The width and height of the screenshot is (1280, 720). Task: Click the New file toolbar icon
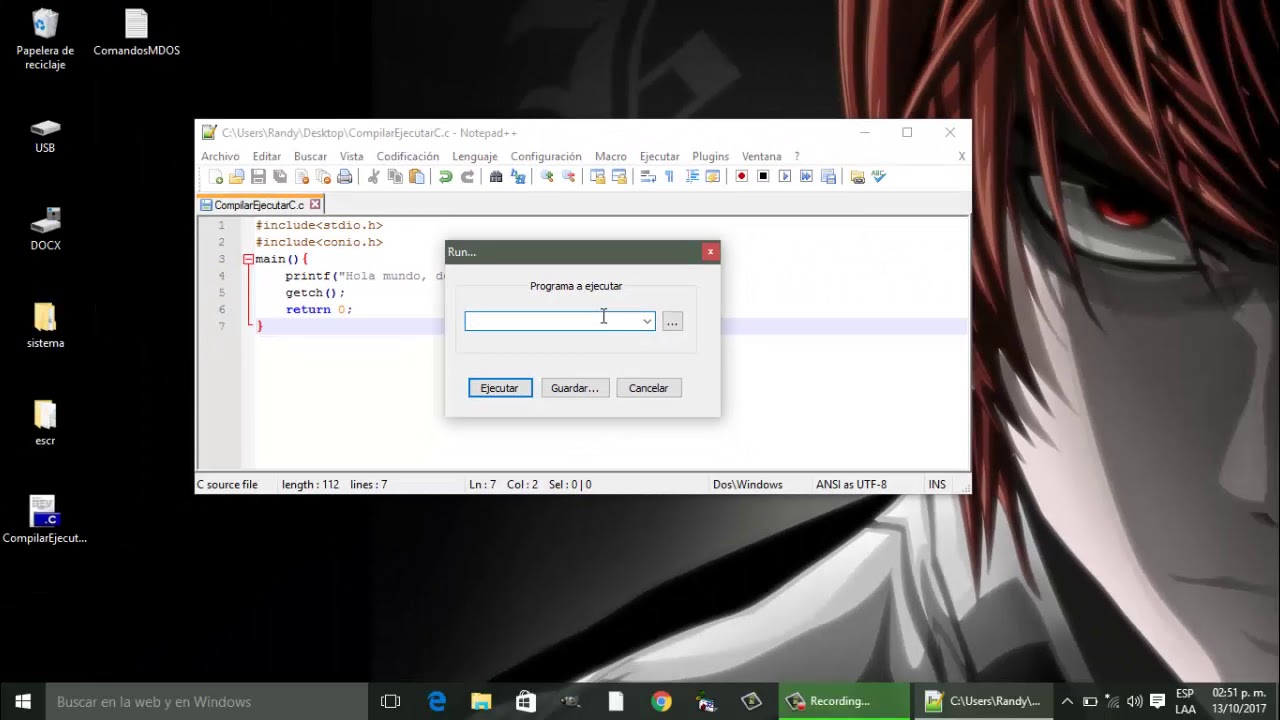216,177
